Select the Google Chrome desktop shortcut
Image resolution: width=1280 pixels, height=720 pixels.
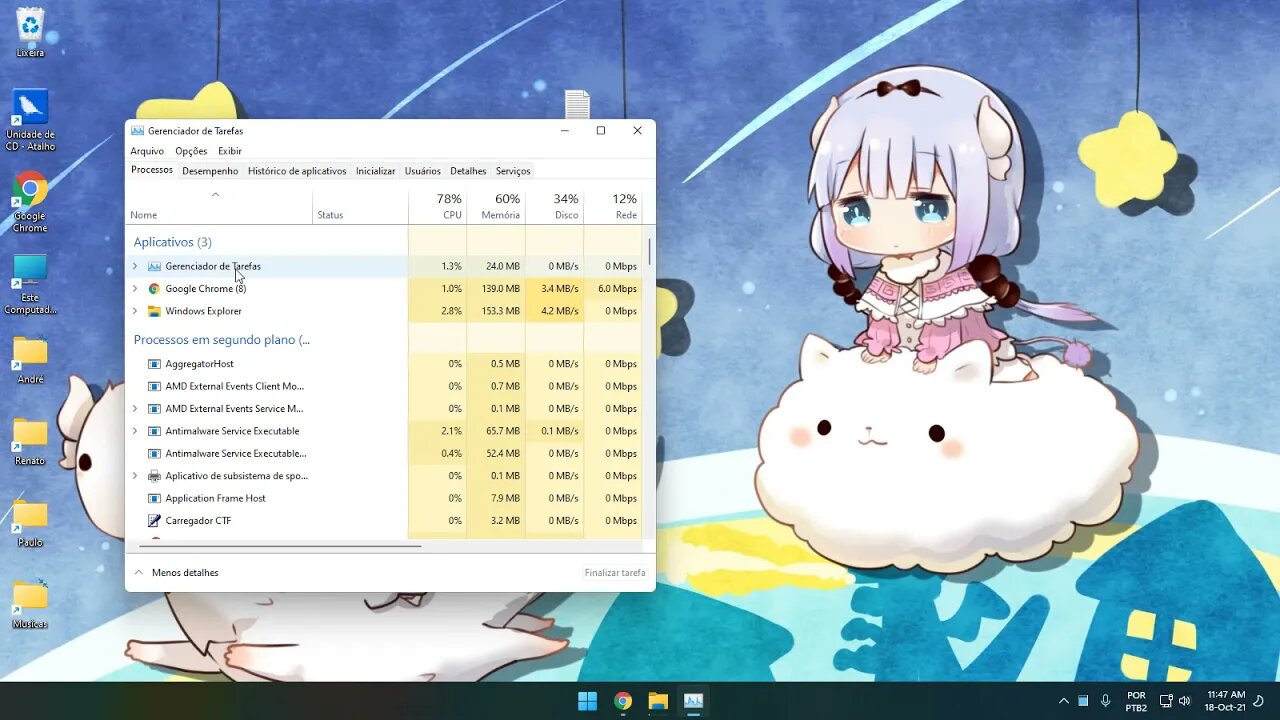pyautogui.click(x=30, y=203)
